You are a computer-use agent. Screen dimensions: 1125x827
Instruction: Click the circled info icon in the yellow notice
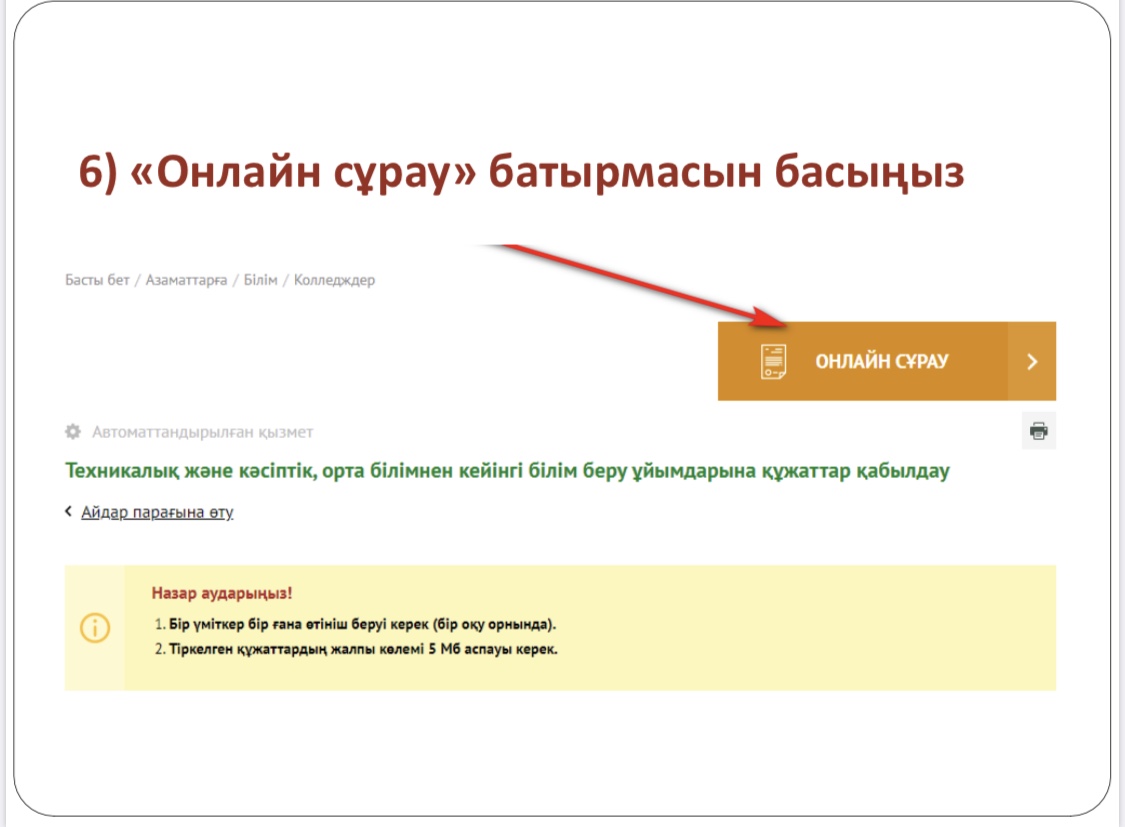click(94, 627)
